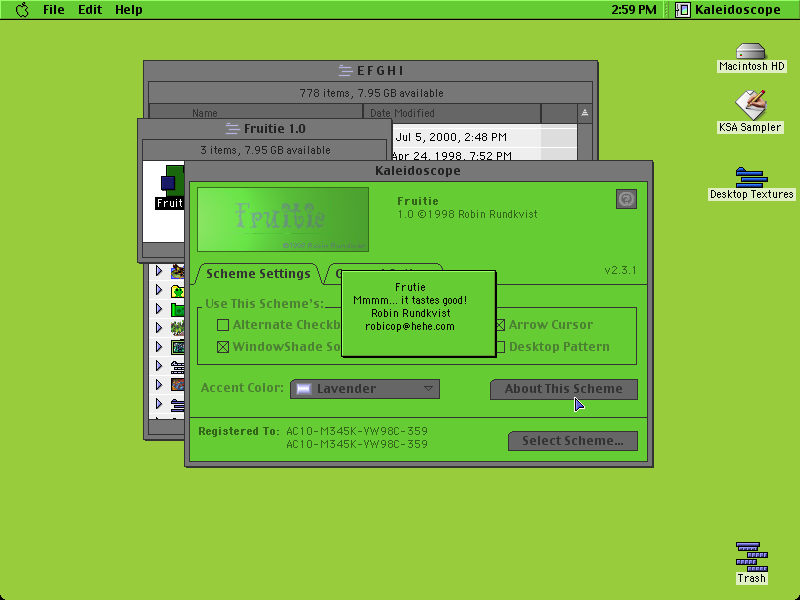
Task: Expand the row with the black-and-white striped folder
Action: click(159, 365)
